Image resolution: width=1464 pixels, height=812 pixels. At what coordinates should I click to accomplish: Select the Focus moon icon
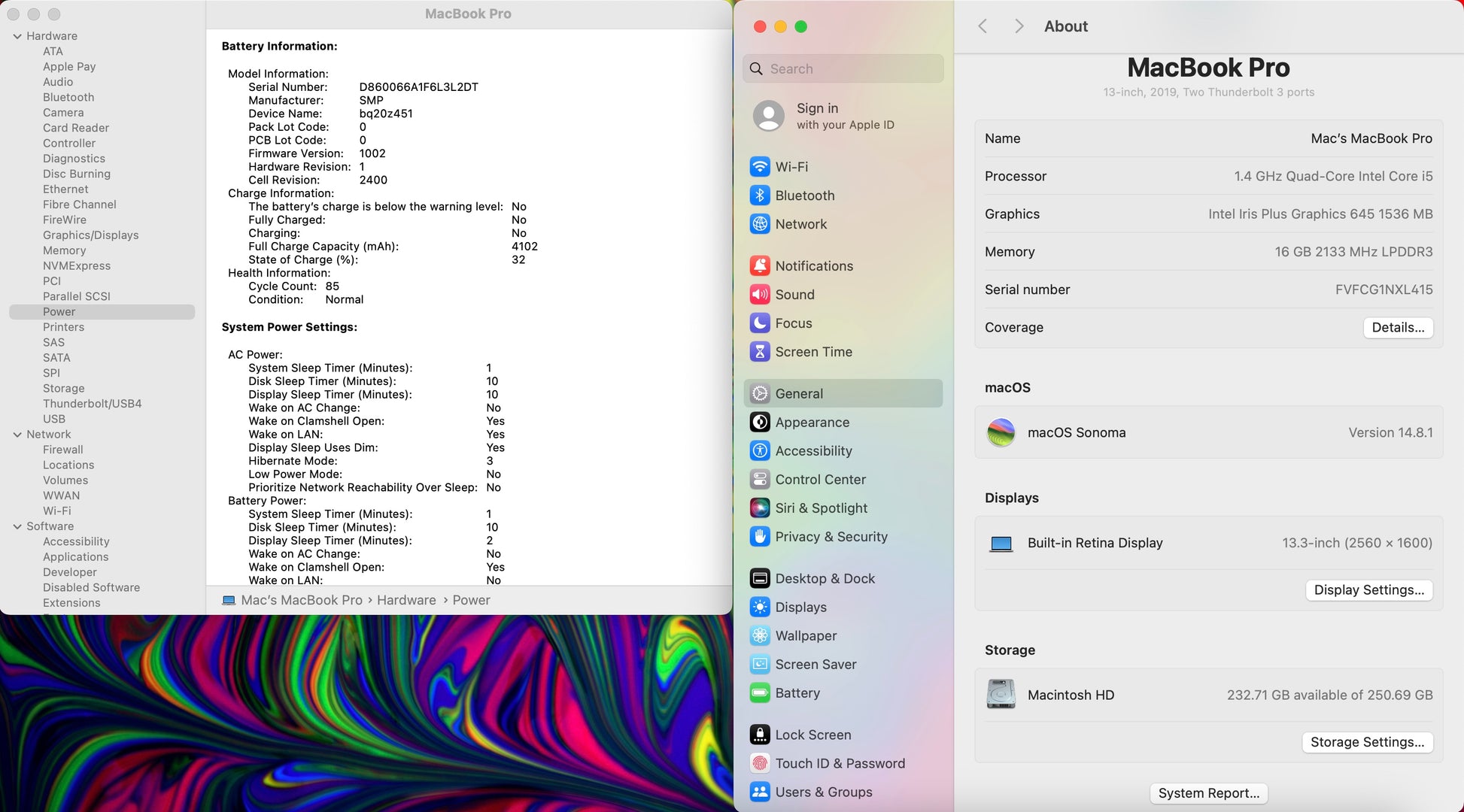click(760, 323)
